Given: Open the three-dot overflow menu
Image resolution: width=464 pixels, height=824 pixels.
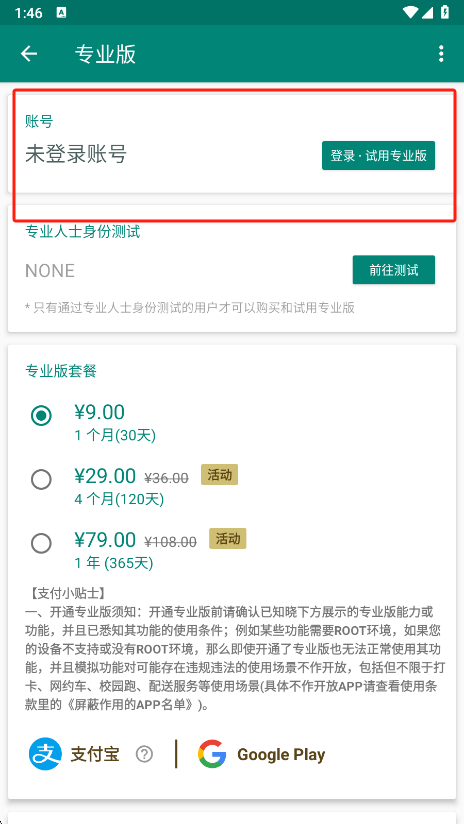Looking at the screenshot, I should click(441, 54).
